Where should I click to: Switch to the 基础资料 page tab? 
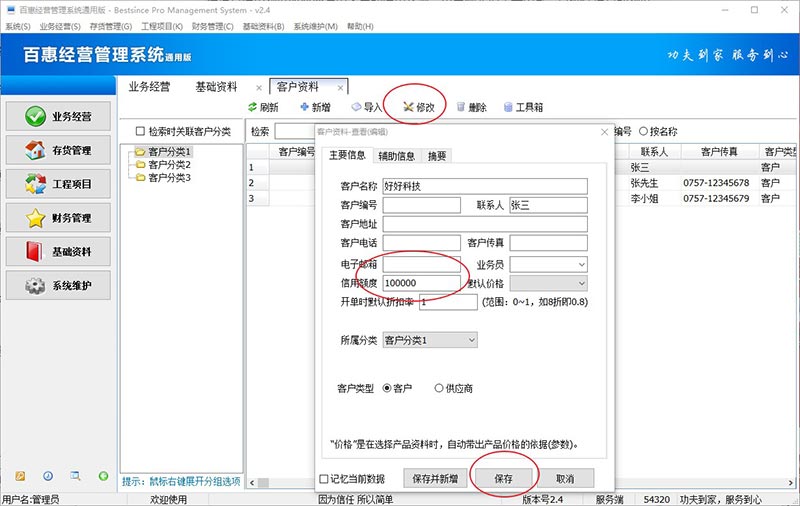point(216,87)
